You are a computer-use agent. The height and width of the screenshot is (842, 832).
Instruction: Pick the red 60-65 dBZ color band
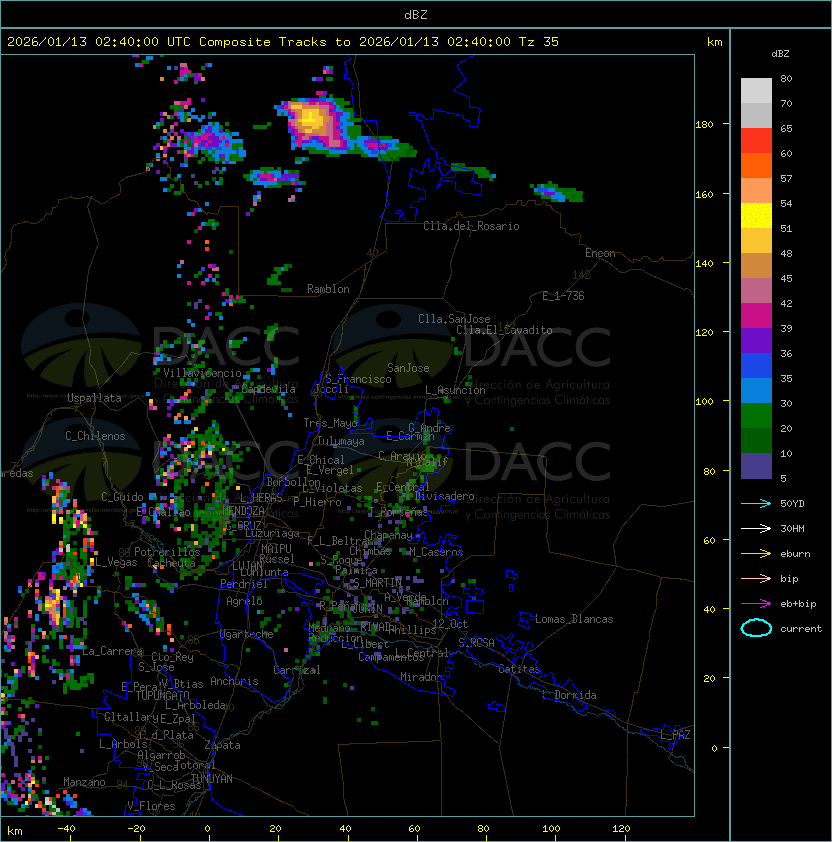click(x=756, y=141)
